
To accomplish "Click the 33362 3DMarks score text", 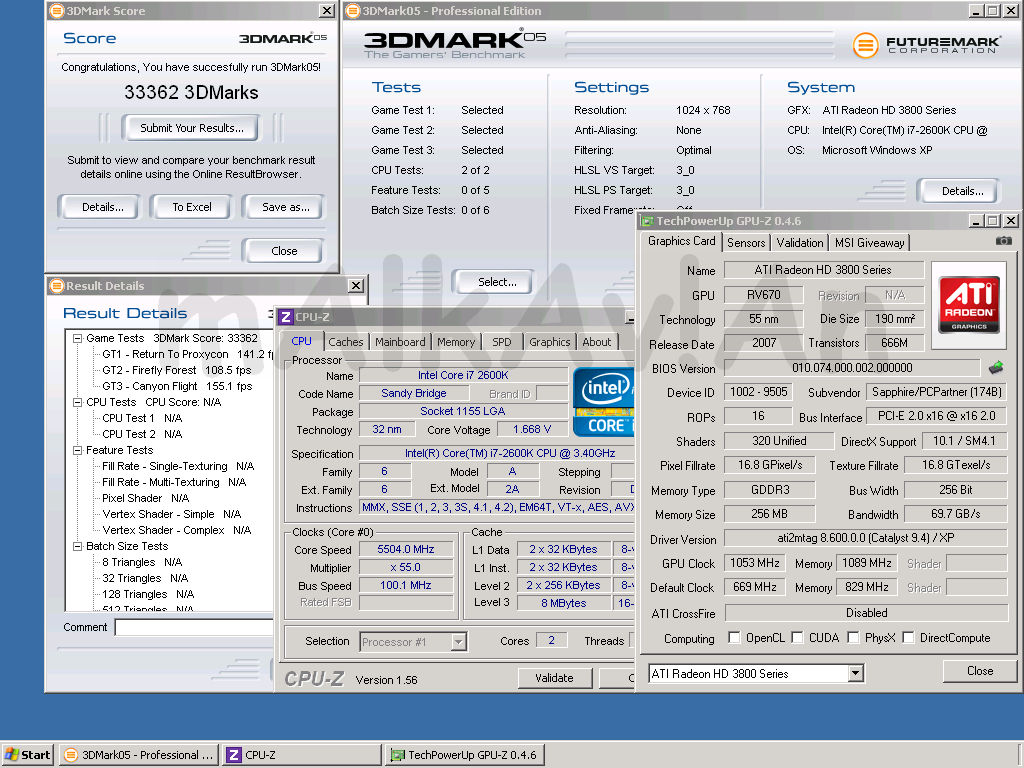I will pyautogui.click(x=191, y=93).
